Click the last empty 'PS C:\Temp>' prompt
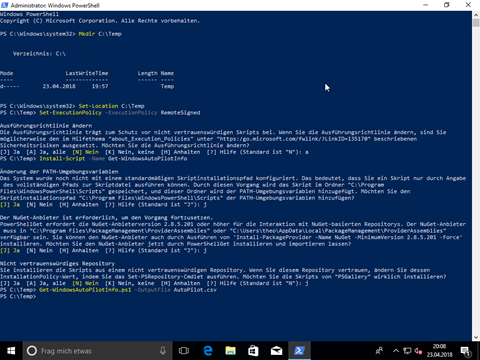This screenshot has width=480, height=360. 18,296
